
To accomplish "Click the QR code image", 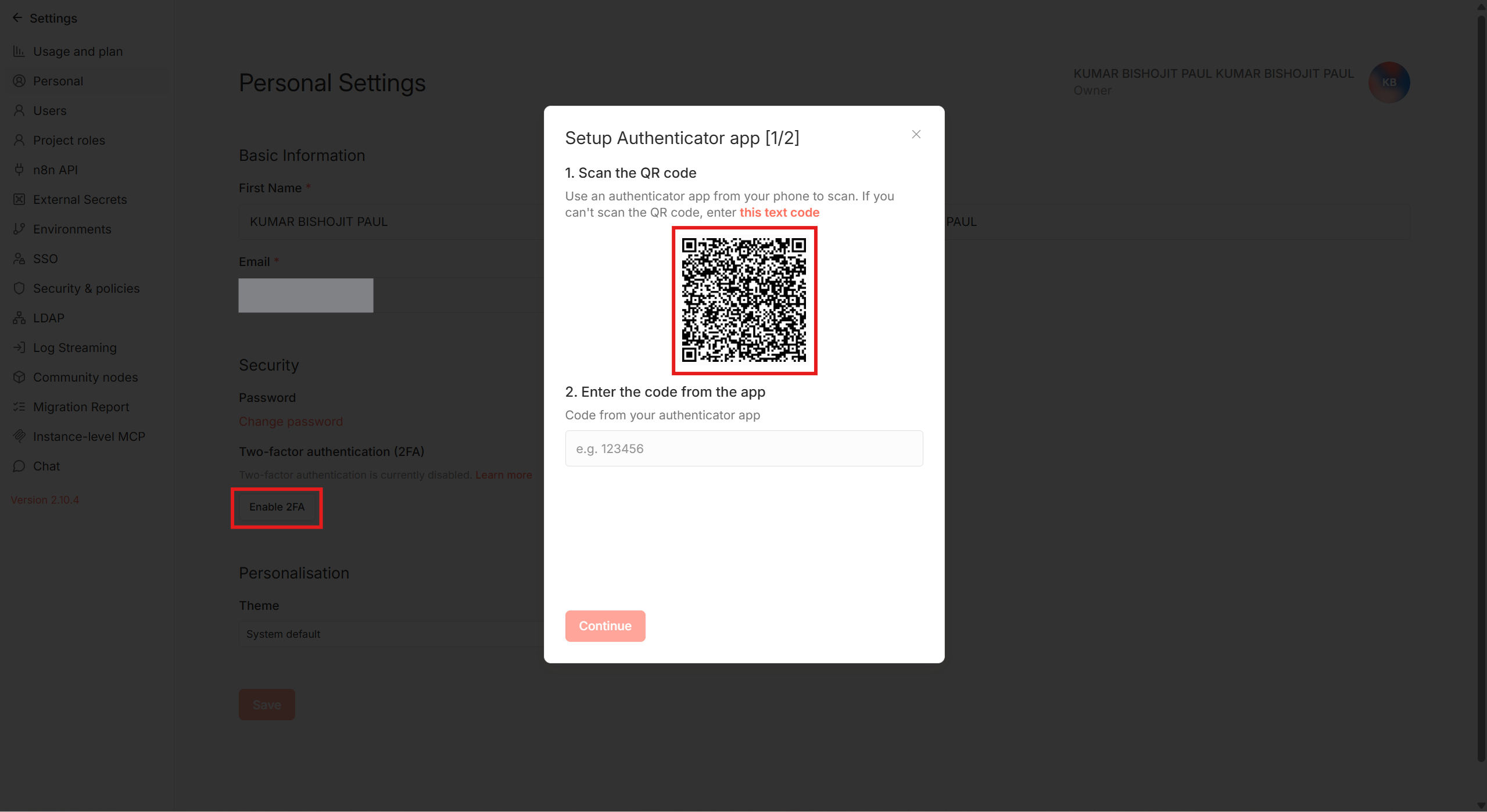I will [x=744, y=300].
